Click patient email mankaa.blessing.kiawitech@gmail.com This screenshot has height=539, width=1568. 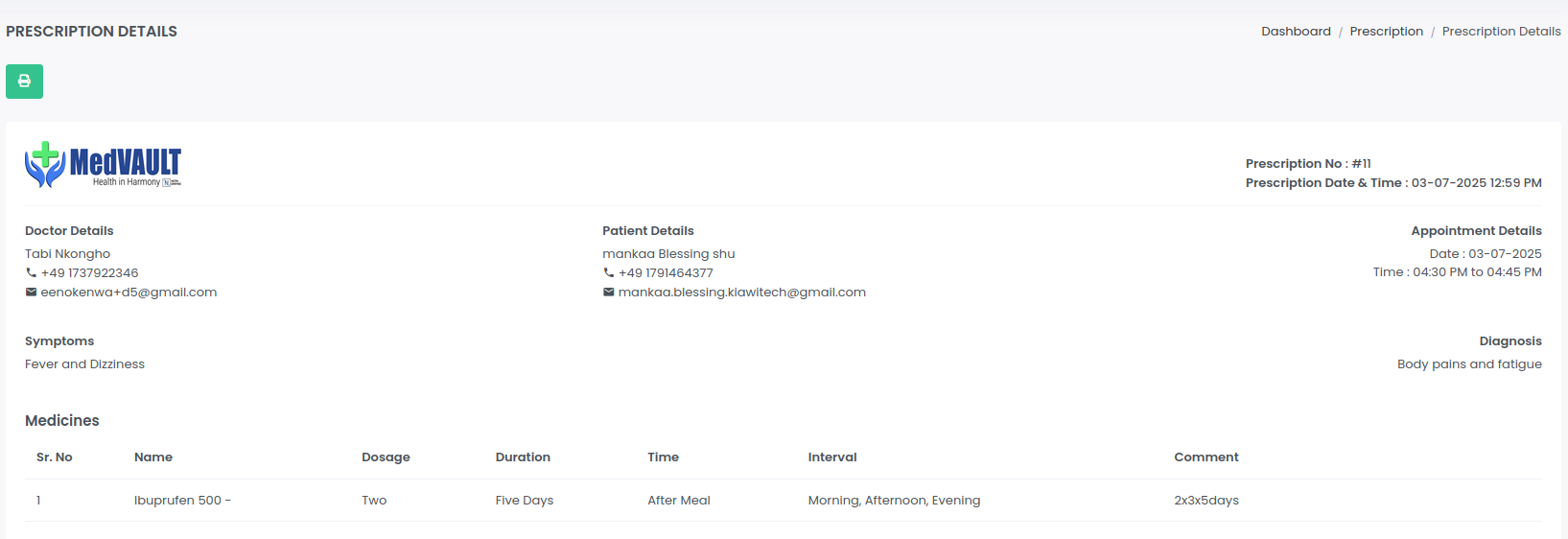741,293
